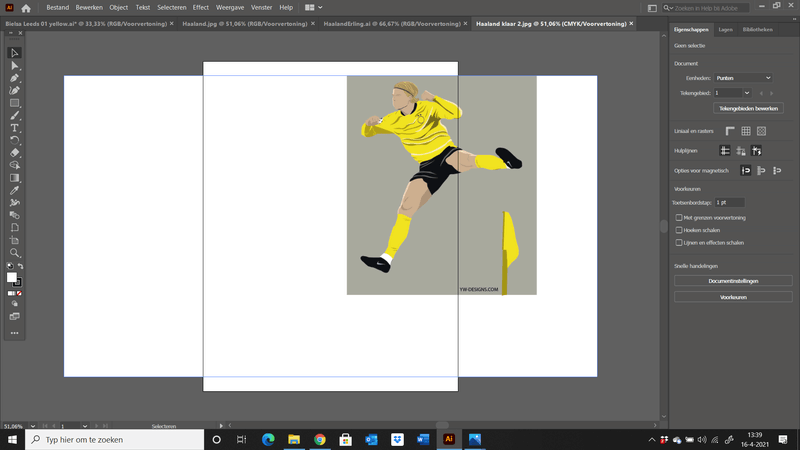Toggle the grid display
This screenshot has height=450, width=800.
(x=746, y=131)
